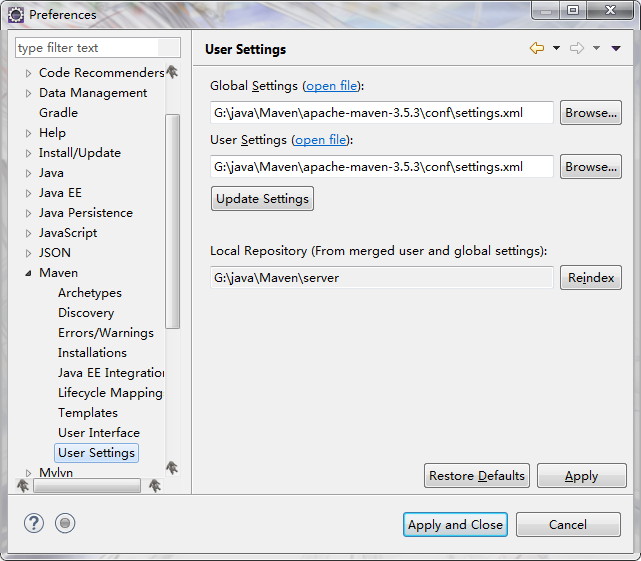Click User Settings path field
The height and width of the screenshot is (561, 641).
(x=382, y=166)
